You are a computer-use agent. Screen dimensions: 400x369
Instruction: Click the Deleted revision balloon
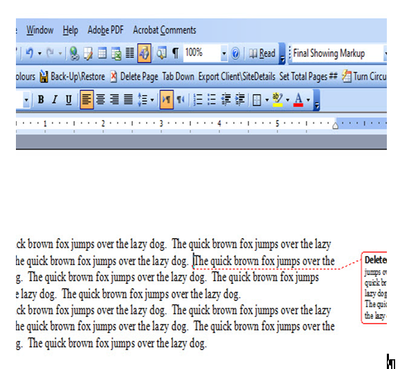click(x=374, y=288)
